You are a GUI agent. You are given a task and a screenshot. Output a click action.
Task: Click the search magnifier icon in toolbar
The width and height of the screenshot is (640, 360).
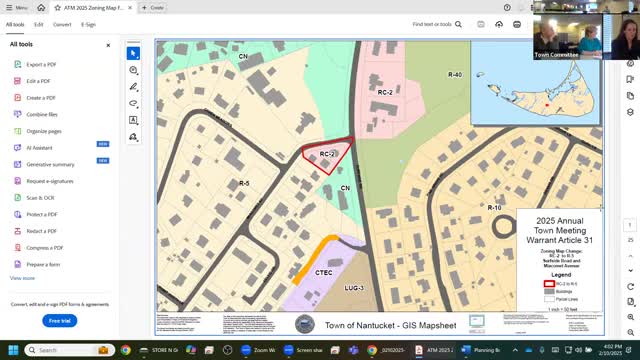458,24
